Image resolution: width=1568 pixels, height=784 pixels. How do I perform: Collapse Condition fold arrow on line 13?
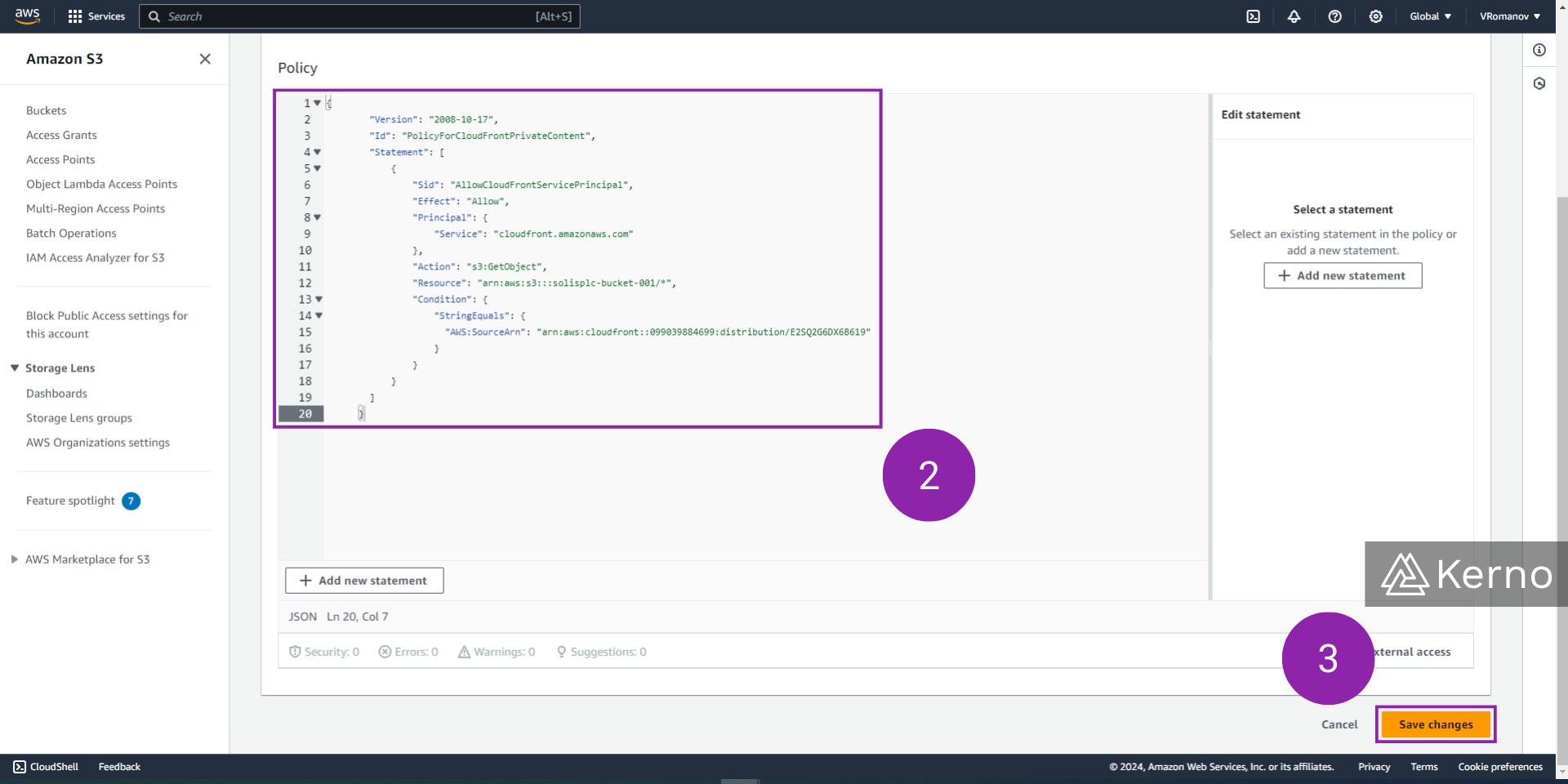coord(318,299)
